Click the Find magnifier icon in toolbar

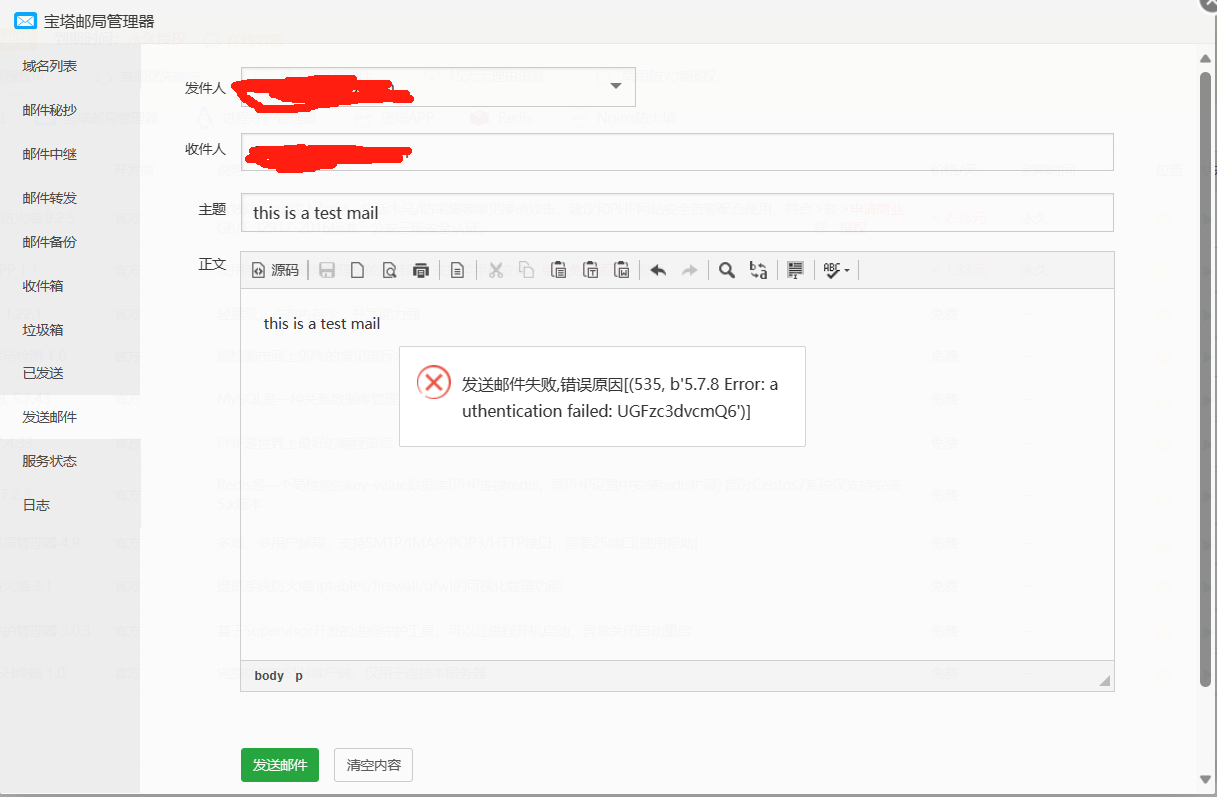tap(727, 270)
